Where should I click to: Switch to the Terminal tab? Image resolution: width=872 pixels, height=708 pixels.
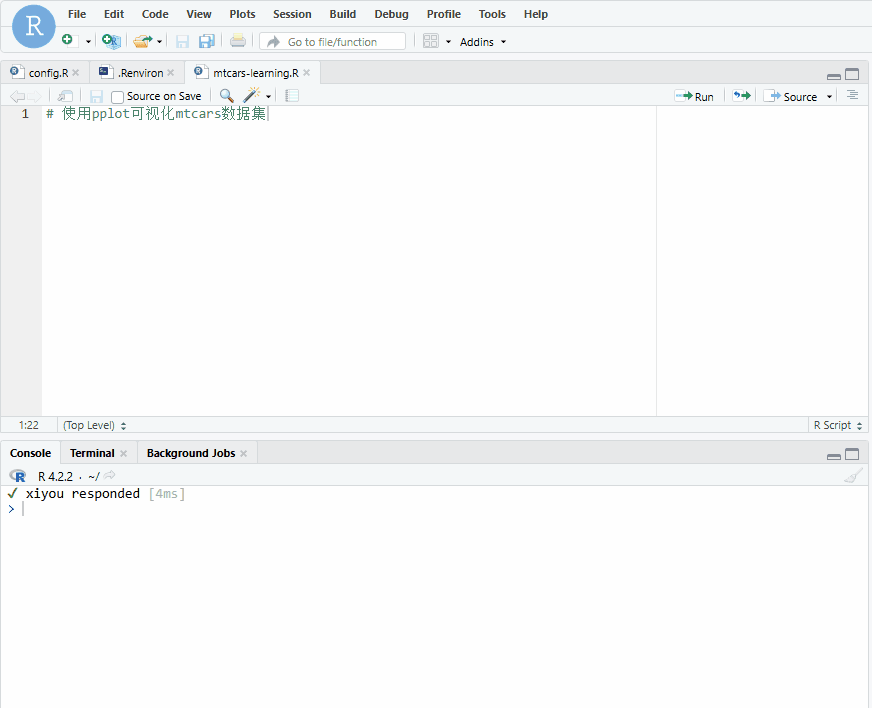[x=91, y=452]
